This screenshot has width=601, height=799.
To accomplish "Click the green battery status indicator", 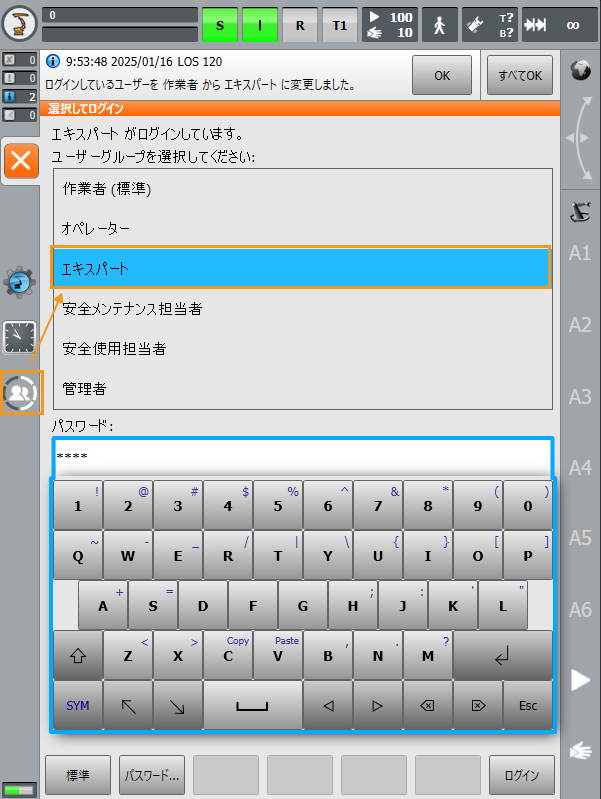I will click(x=19, y=790).
